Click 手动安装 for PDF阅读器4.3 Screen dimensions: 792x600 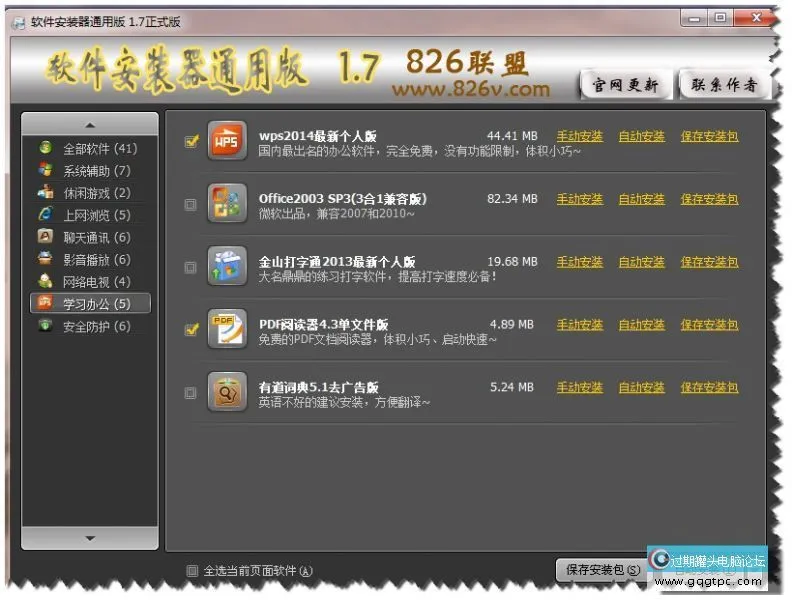[579, 325]
